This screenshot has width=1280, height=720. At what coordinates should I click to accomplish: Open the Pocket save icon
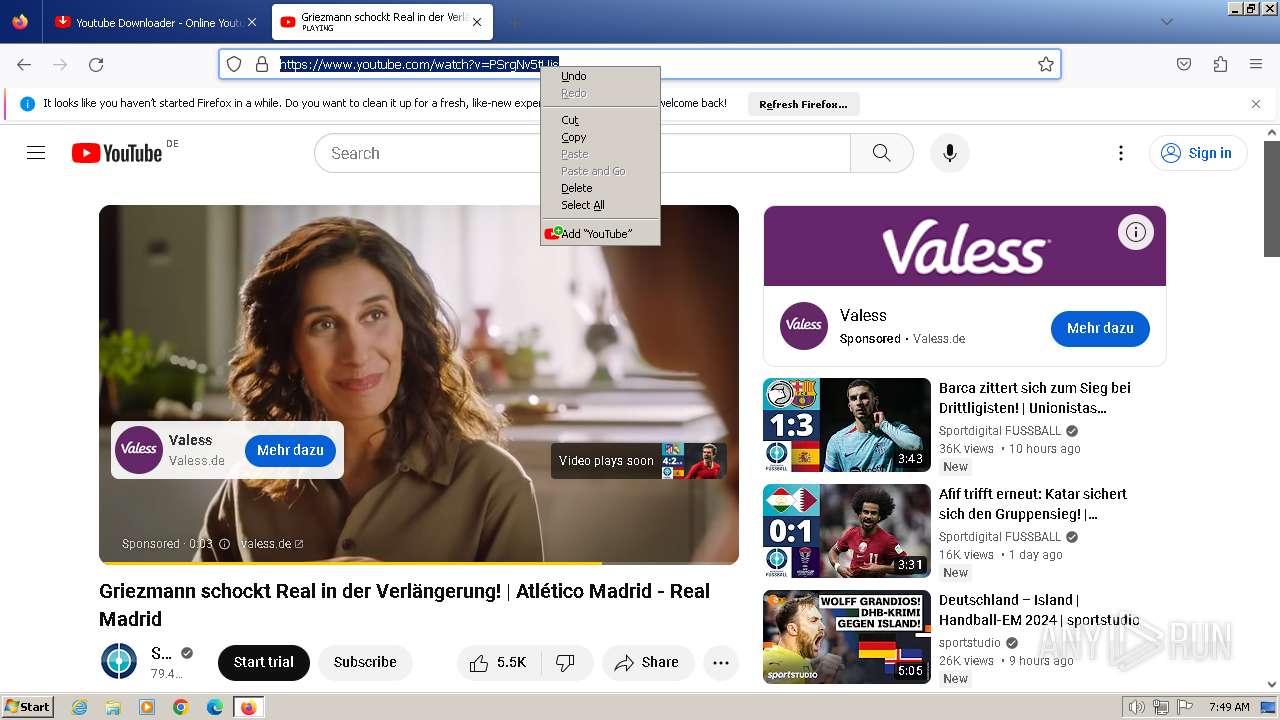pos(1184,64)
